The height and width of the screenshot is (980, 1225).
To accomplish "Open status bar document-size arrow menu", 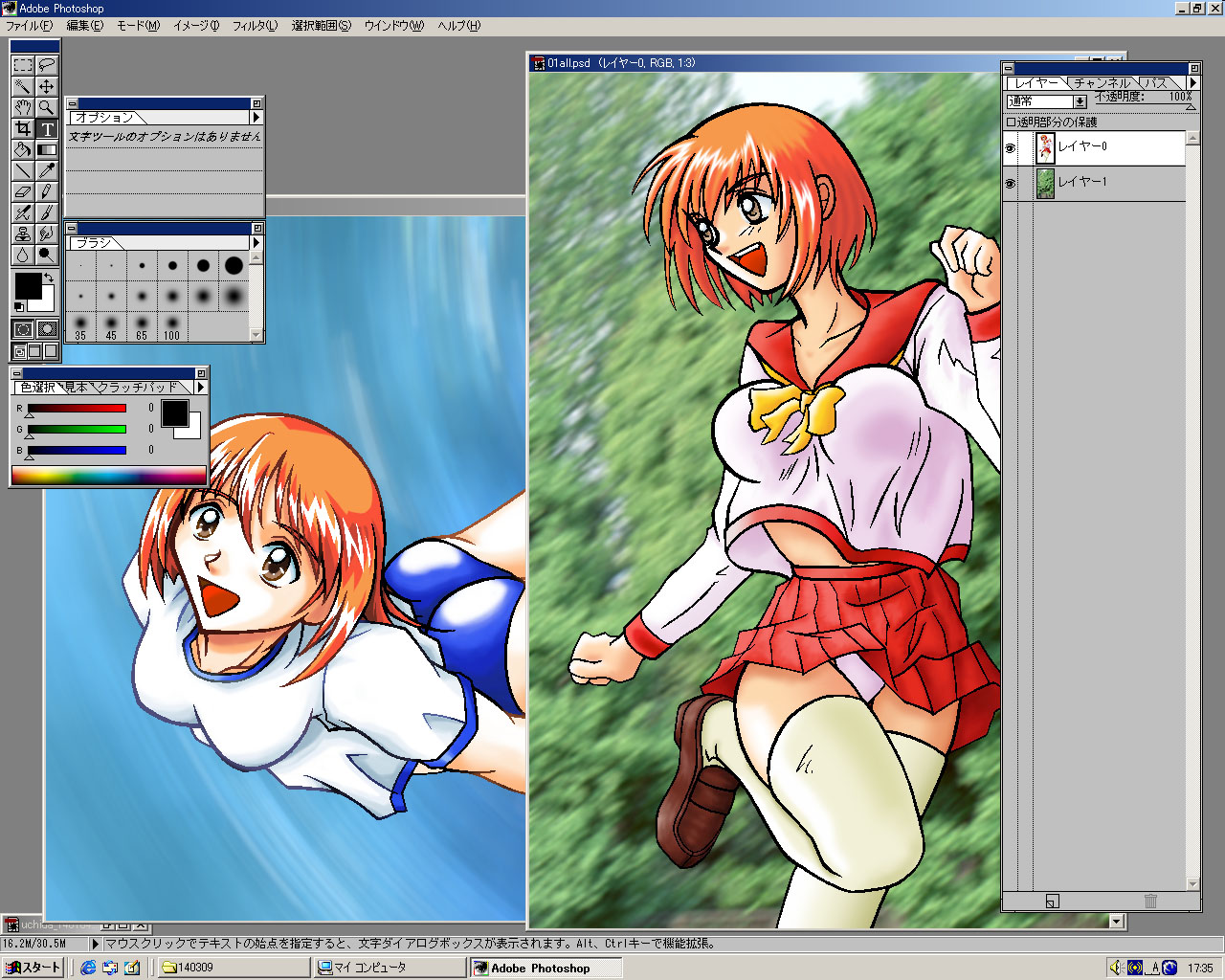I will coord(95,944).
